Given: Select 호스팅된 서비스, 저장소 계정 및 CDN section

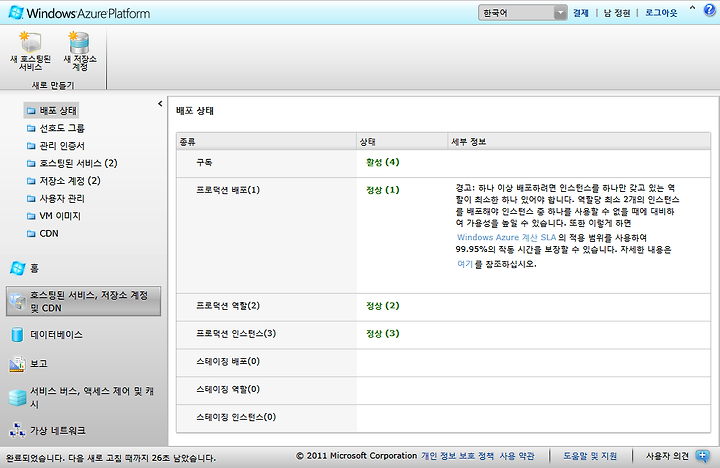Looking at the screenshot, I should tap(84, 301).
